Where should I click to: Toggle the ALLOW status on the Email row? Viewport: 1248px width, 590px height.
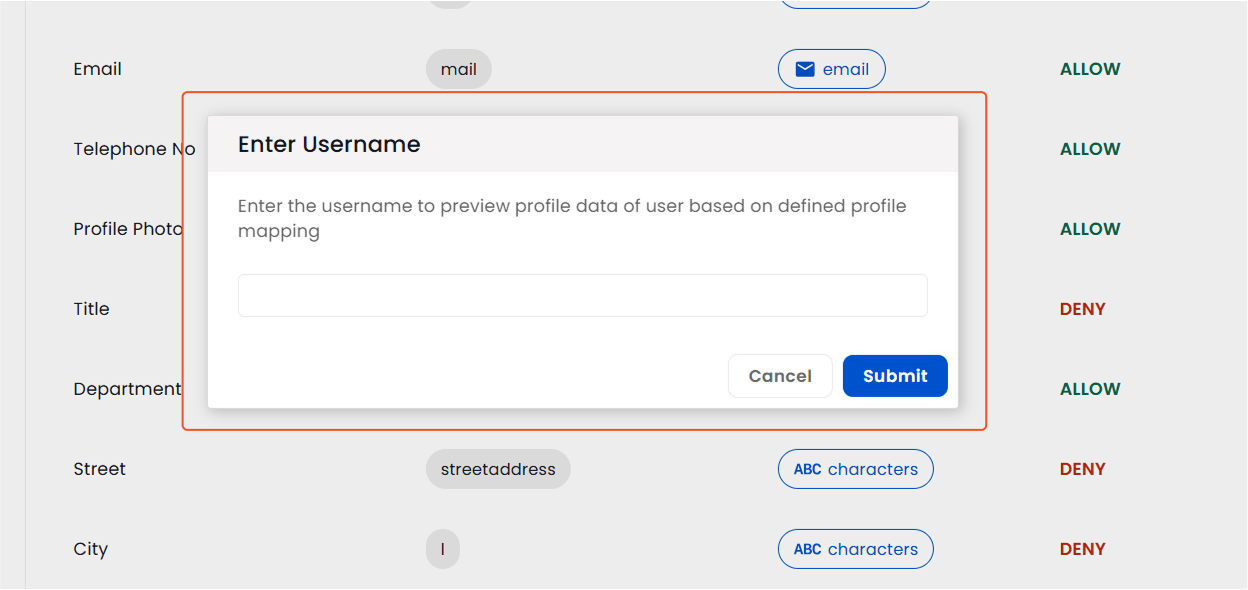pyautogui.click(x=1090, y=69)
